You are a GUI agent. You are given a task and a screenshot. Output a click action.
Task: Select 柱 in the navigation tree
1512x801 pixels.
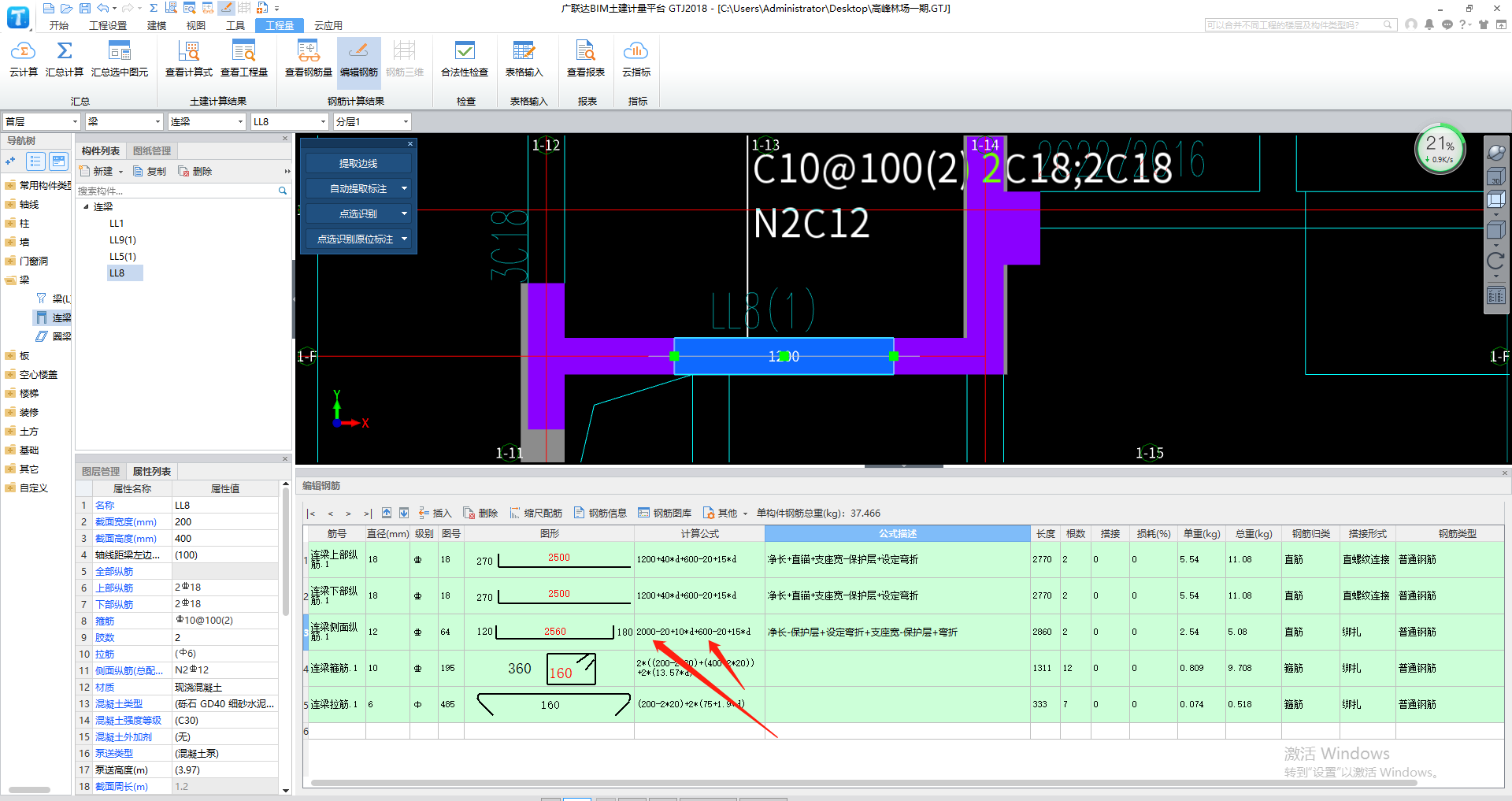pos(24,223)
